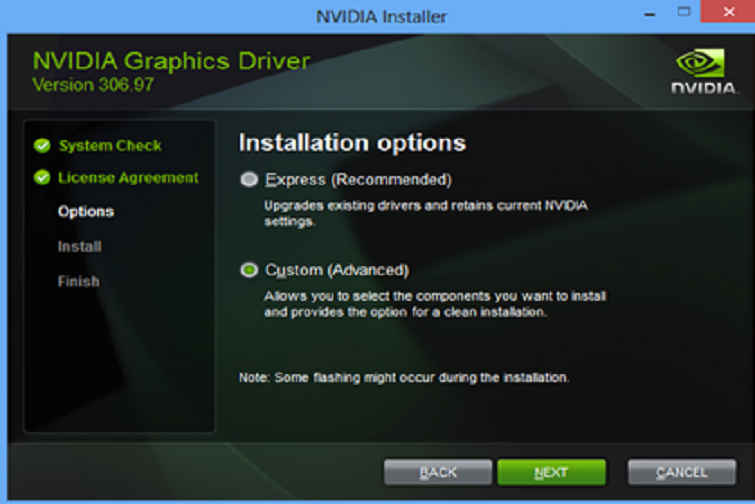Click the green checkmark beside License Agreement
Image resolution: width=755 pixels, height=504 pixels.
click(42, 178)
